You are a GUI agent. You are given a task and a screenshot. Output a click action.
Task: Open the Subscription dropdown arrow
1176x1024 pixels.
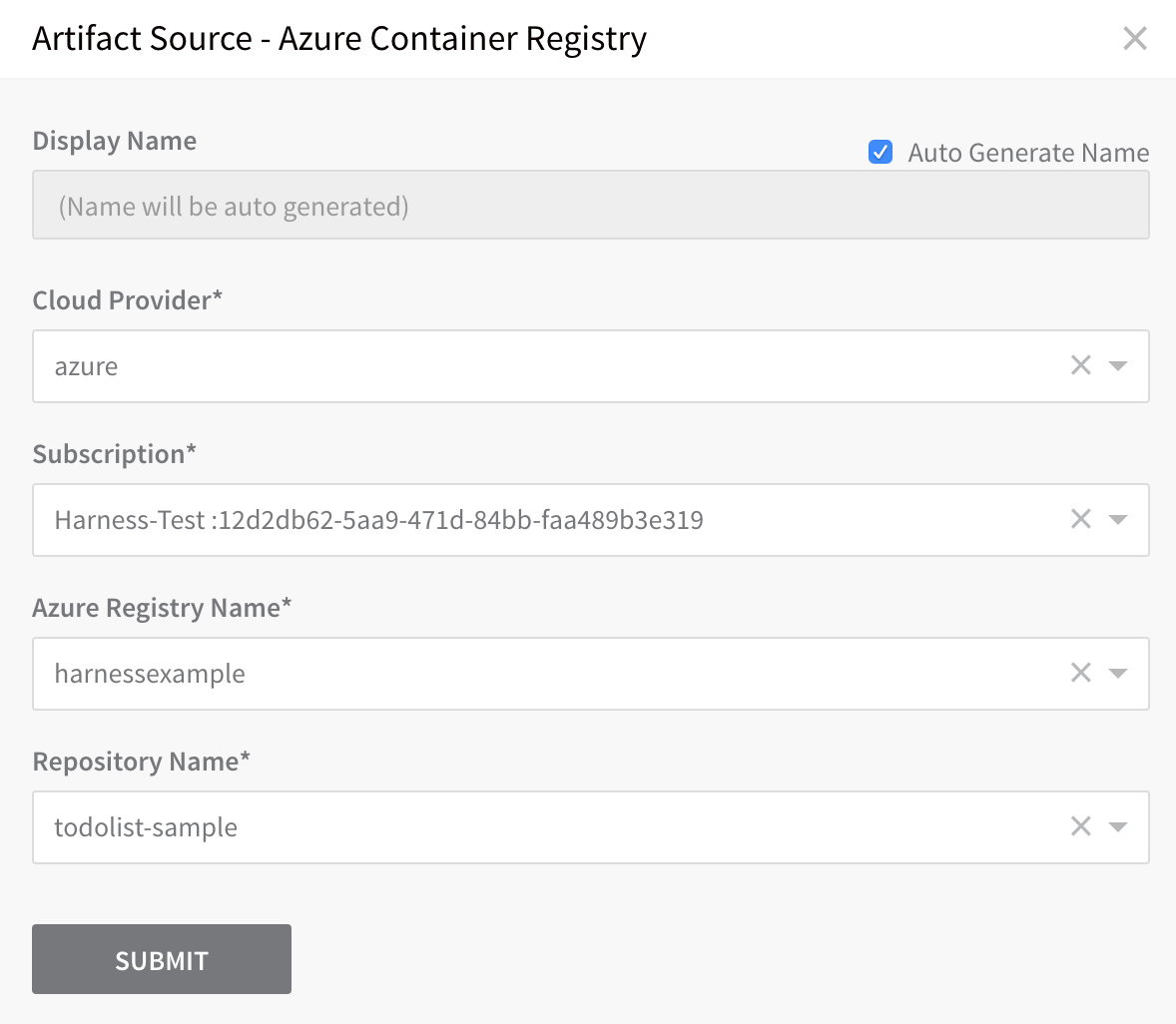1118,520
